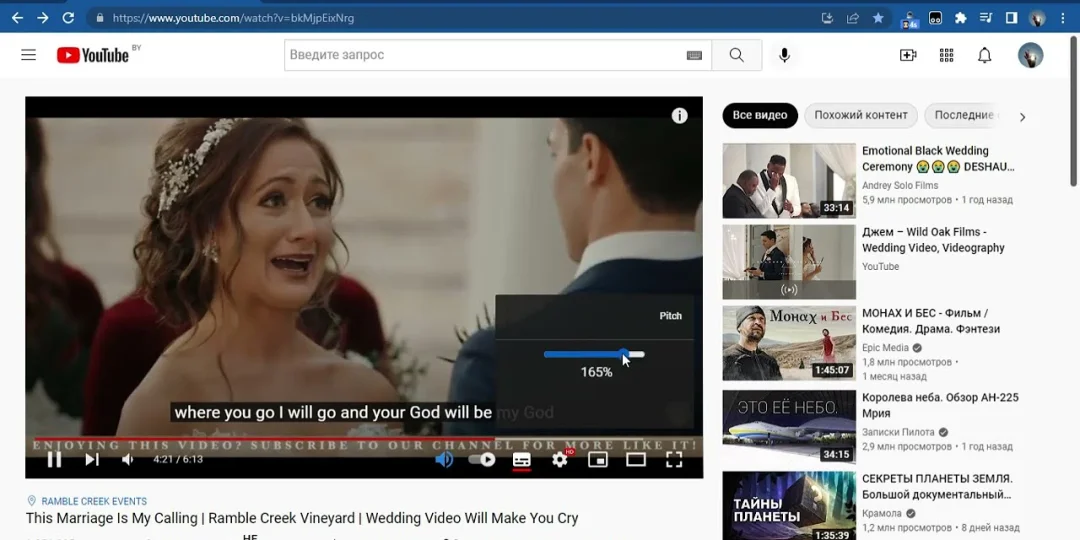Skip to the next video

pyautogui.click(x=92, y=459)
